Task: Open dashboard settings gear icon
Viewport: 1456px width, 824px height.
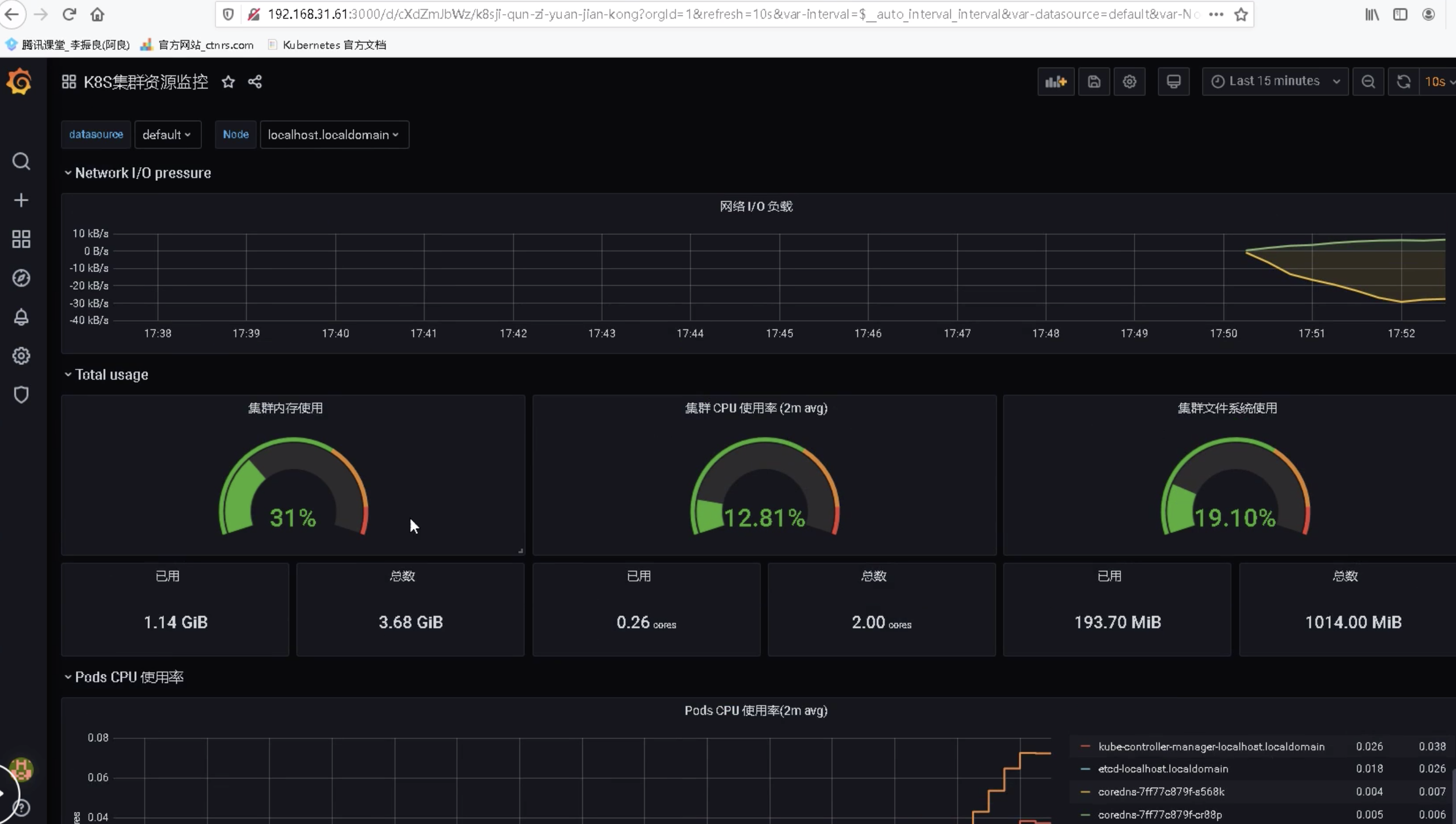Action: tap(1129, 82)
